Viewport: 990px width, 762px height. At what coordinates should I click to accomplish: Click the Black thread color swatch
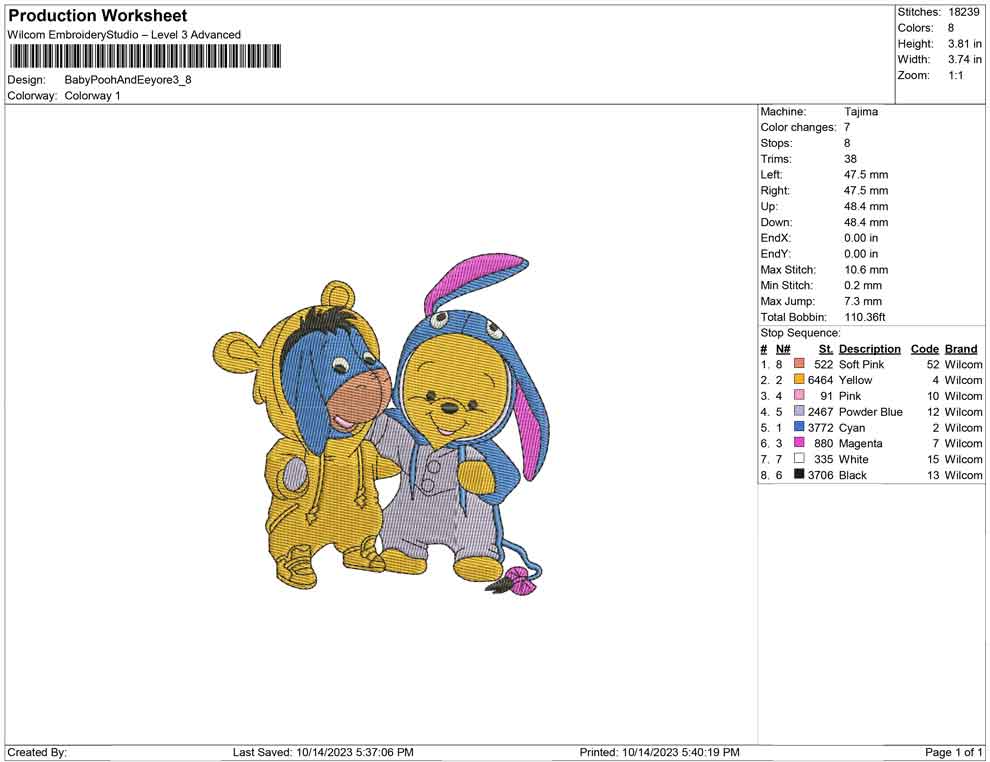coord(799,474)
